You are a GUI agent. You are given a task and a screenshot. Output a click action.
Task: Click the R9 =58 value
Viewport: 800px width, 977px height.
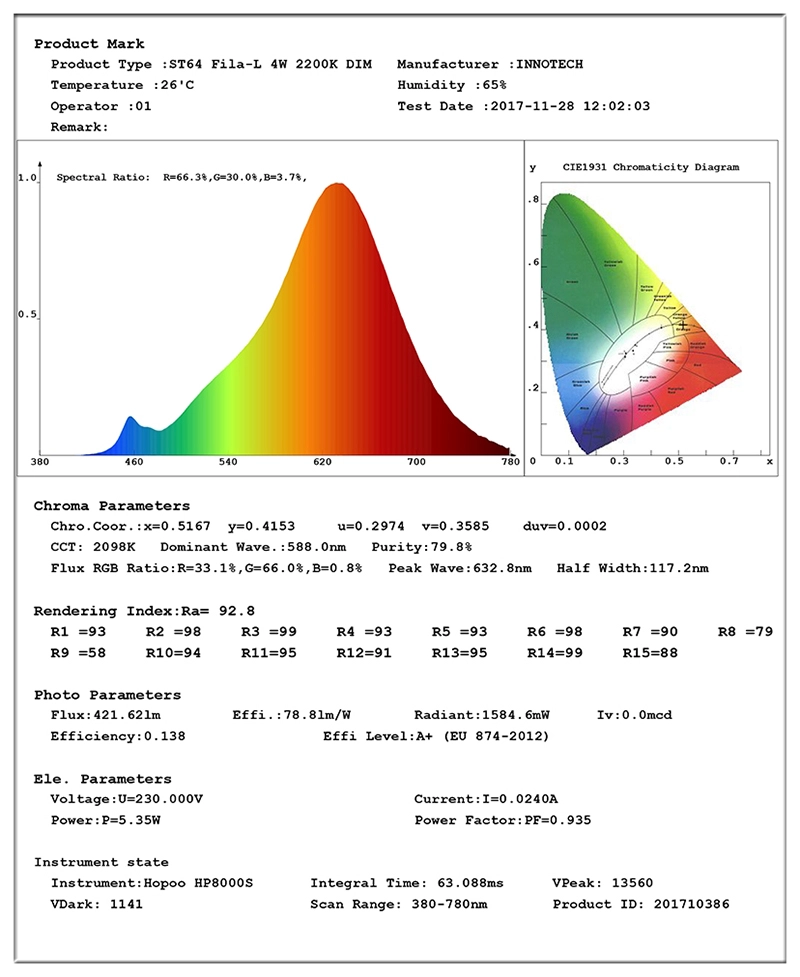click(x=78, y=653)
